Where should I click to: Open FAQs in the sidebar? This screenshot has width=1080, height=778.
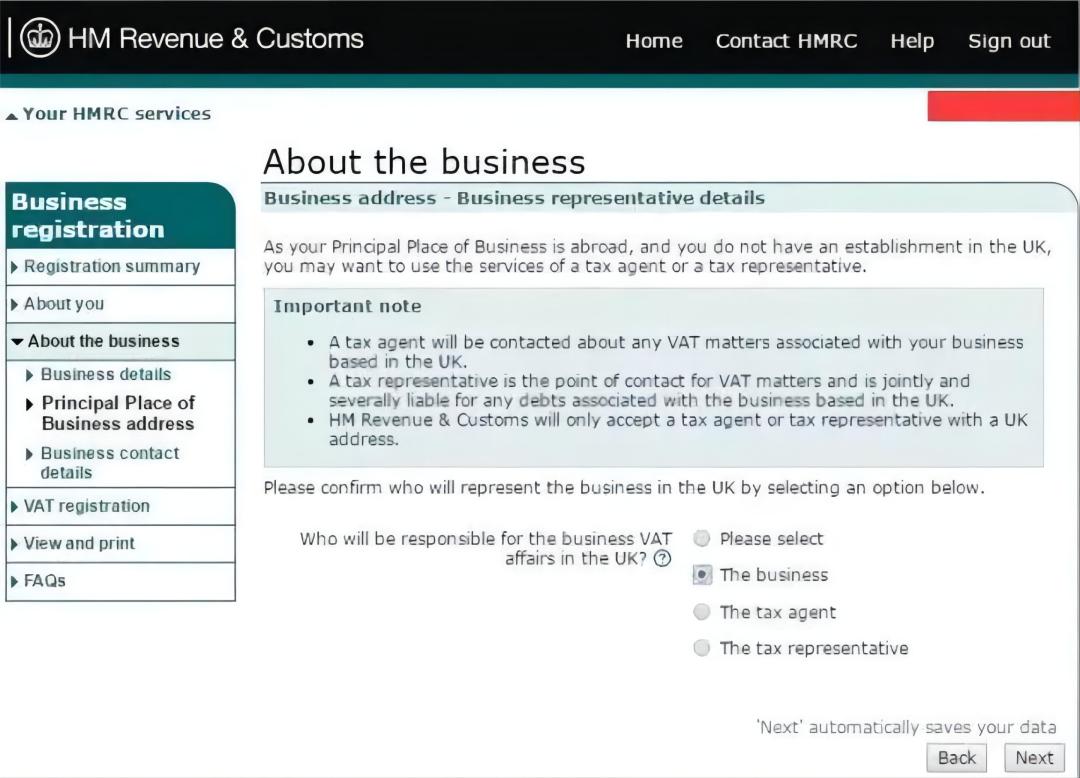[44, 580]
